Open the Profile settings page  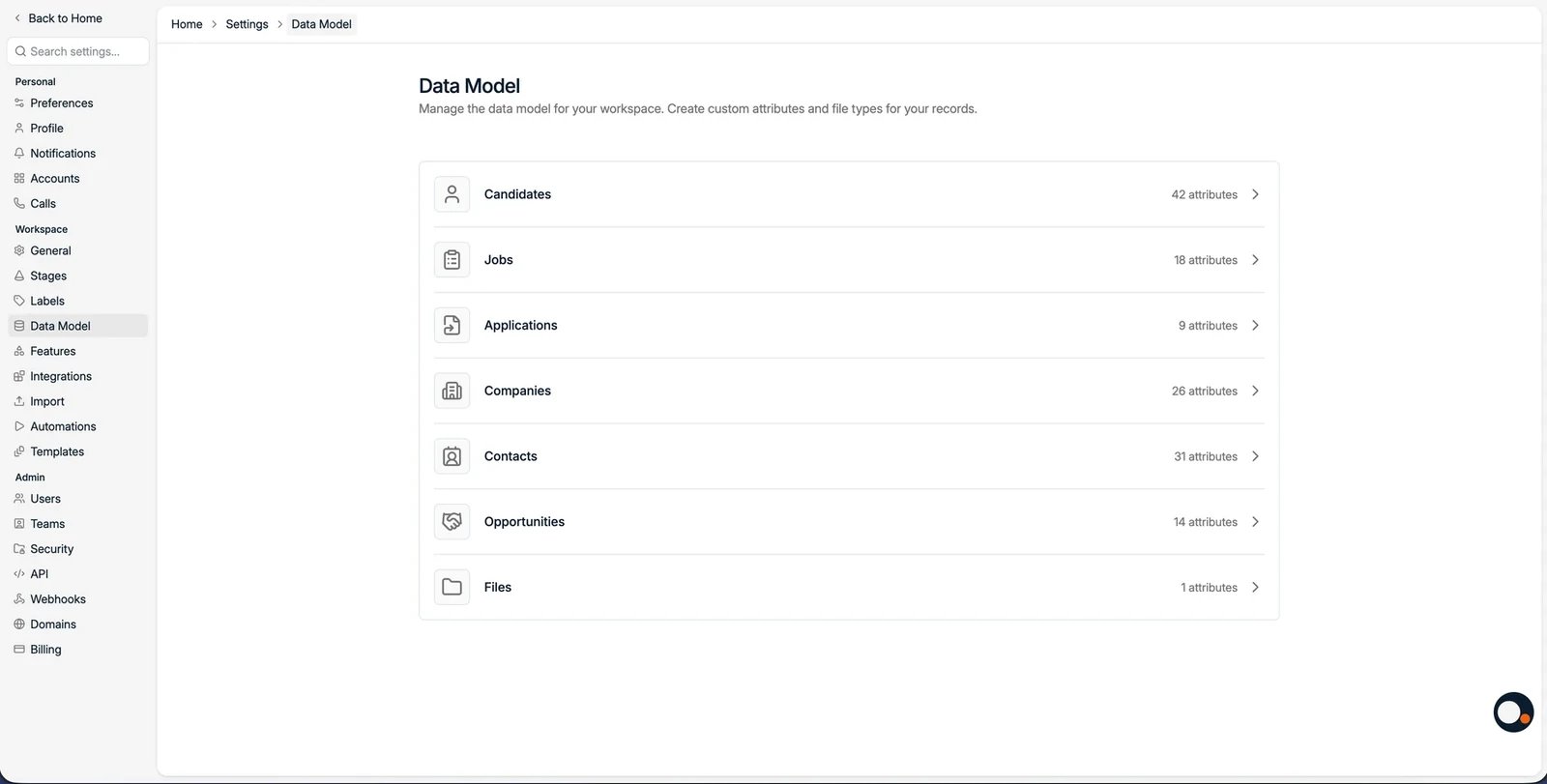coord(78,128)
